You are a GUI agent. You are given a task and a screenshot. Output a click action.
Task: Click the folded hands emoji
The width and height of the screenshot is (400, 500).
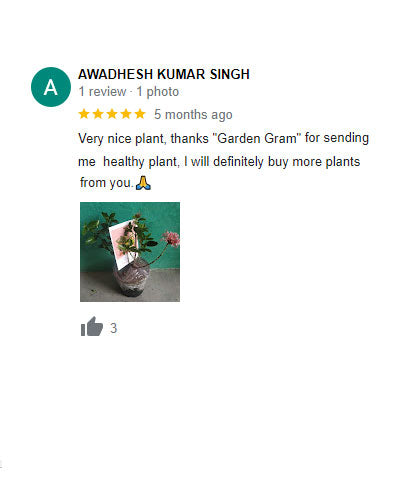[143, 183]
